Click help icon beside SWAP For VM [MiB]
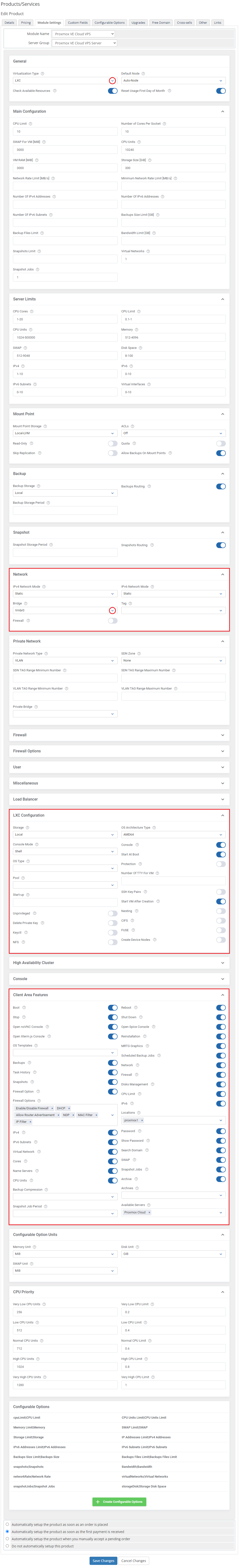This screenshot has height=1568, width=239. point(44,142)
